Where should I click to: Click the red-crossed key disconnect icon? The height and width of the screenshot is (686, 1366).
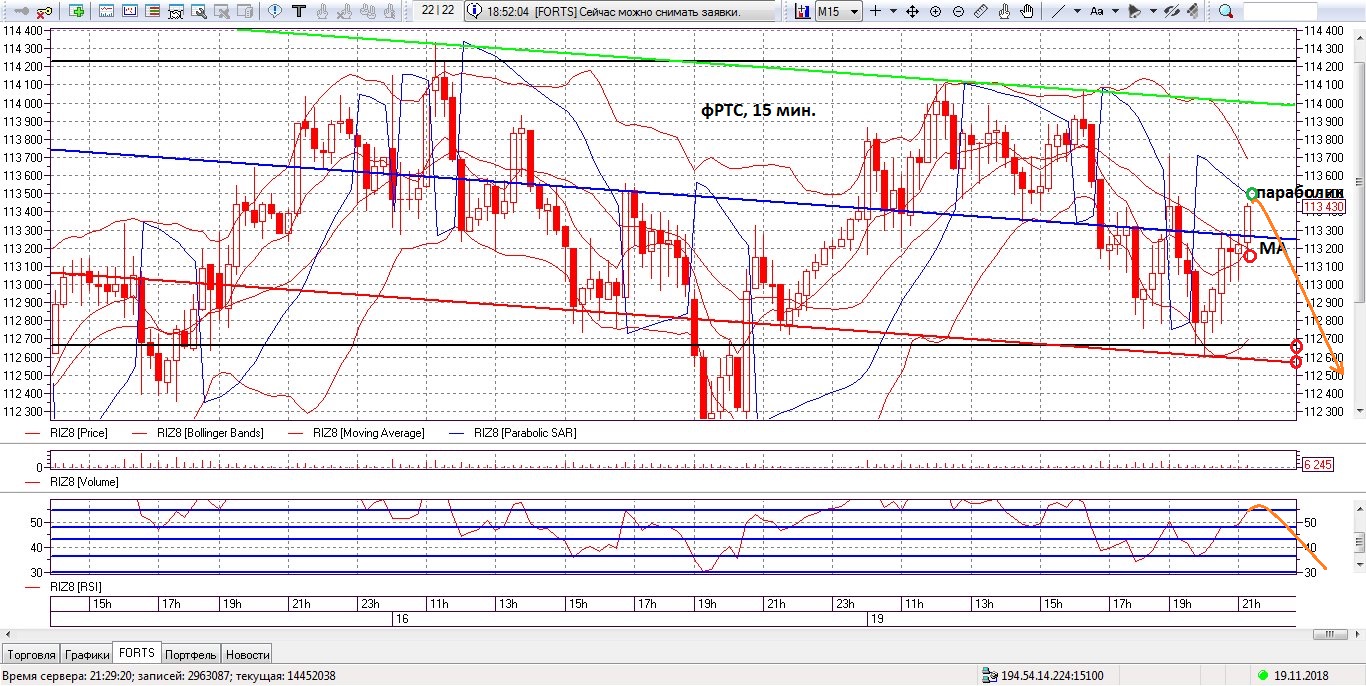click(44, 11)
